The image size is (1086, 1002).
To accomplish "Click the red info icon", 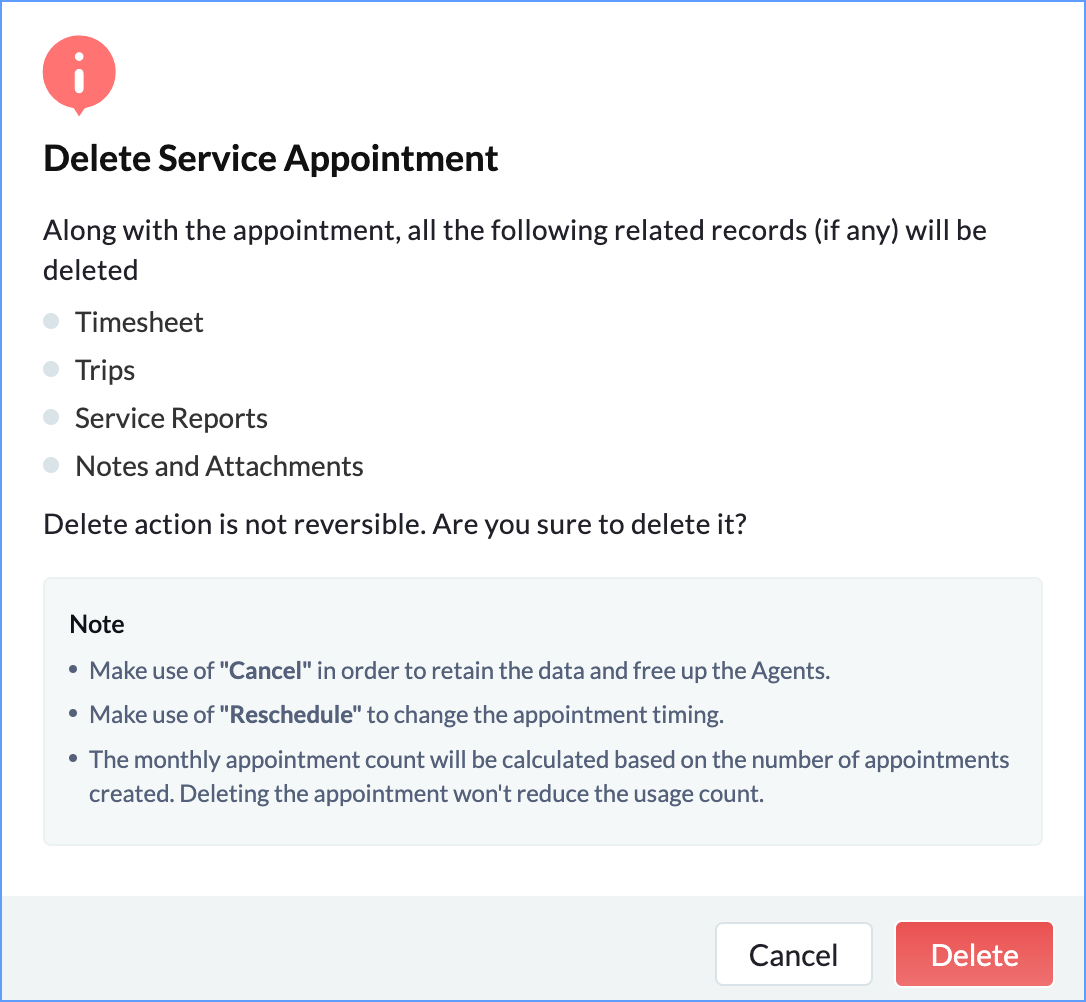I will click(79, 76).
